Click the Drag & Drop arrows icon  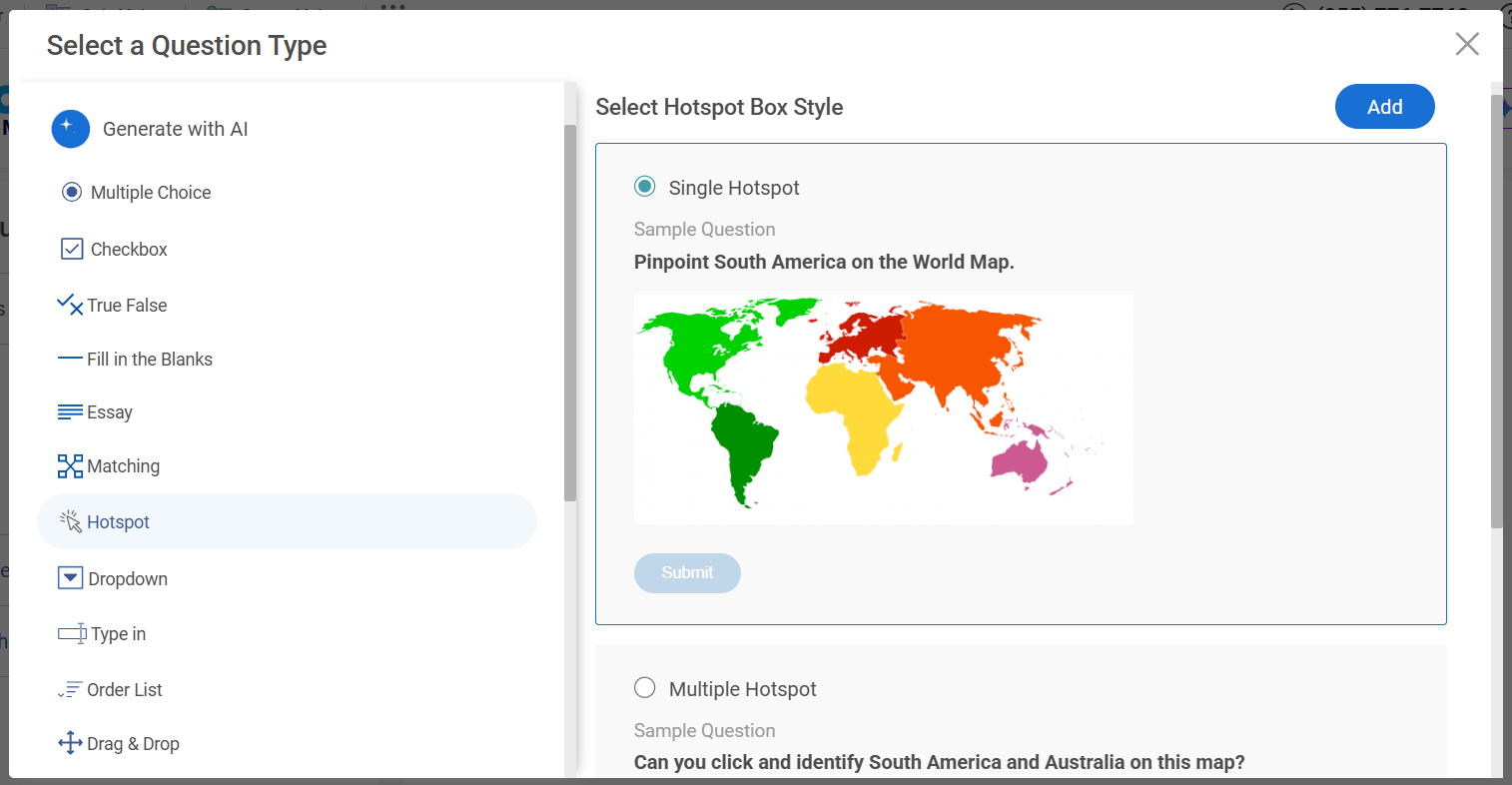(70, 743)
